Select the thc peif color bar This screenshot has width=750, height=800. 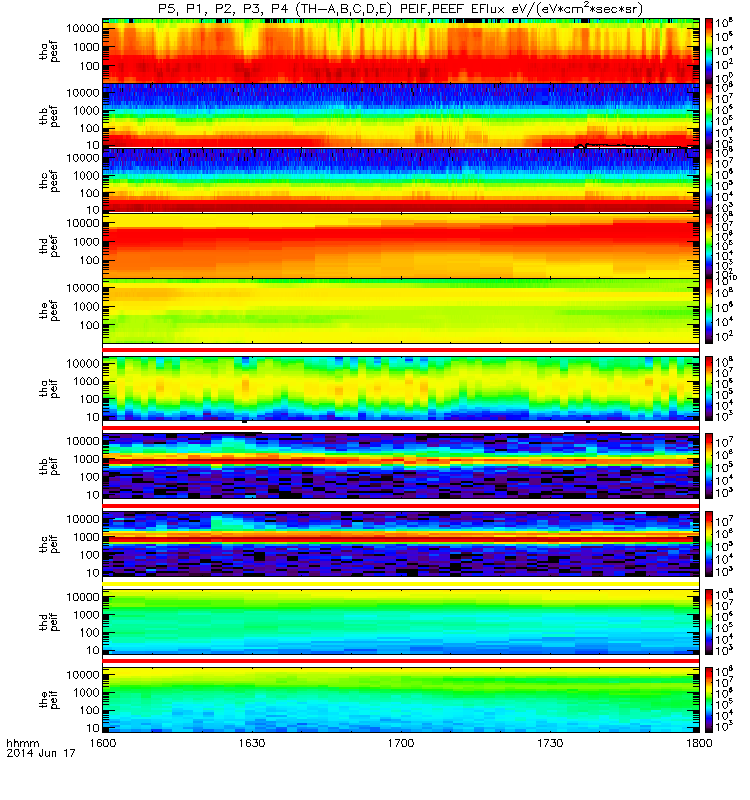tap(709, 544)
